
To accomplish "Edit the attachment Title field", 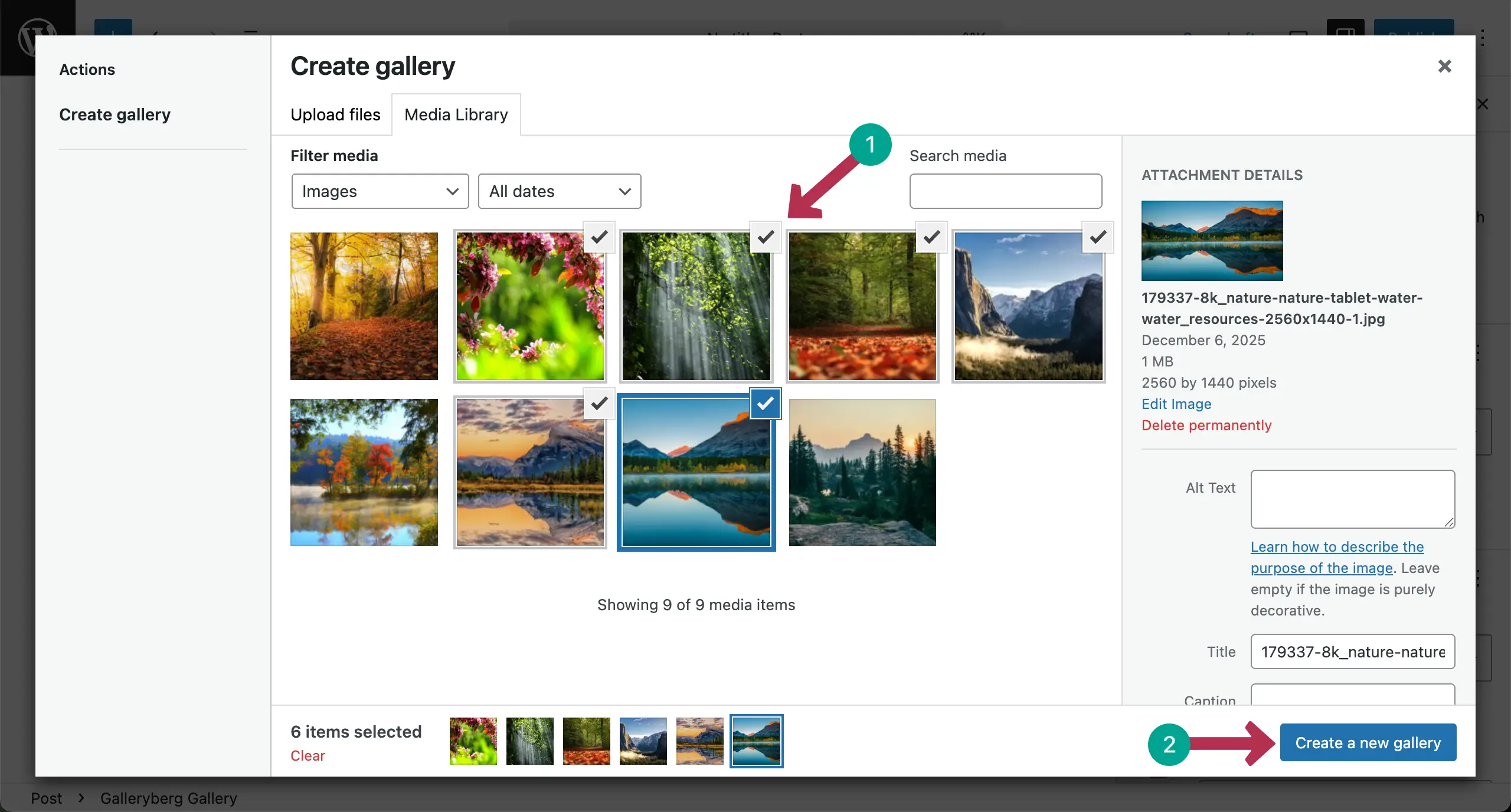I will coord(1352,651).
